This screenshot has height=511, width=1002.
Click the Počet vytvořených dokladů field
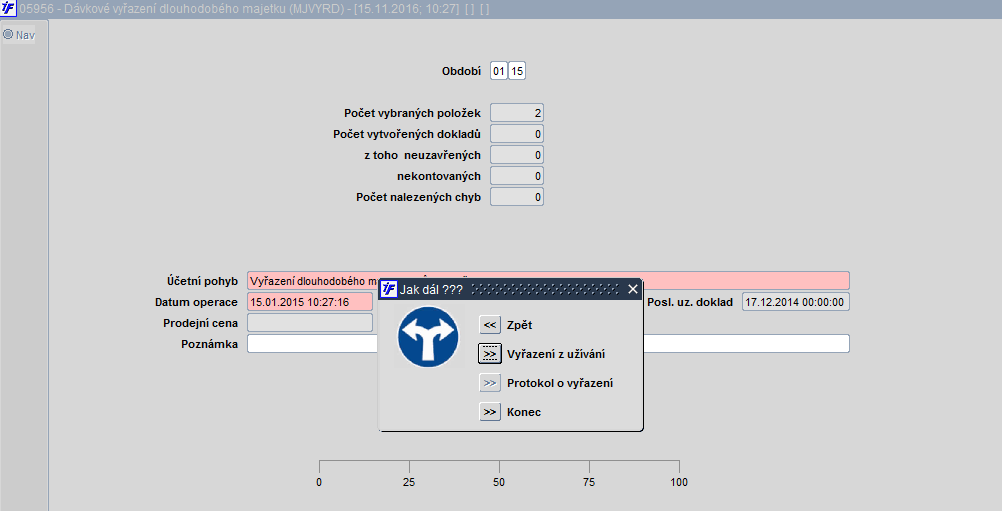pyautogui.click(x=517, y=134)
